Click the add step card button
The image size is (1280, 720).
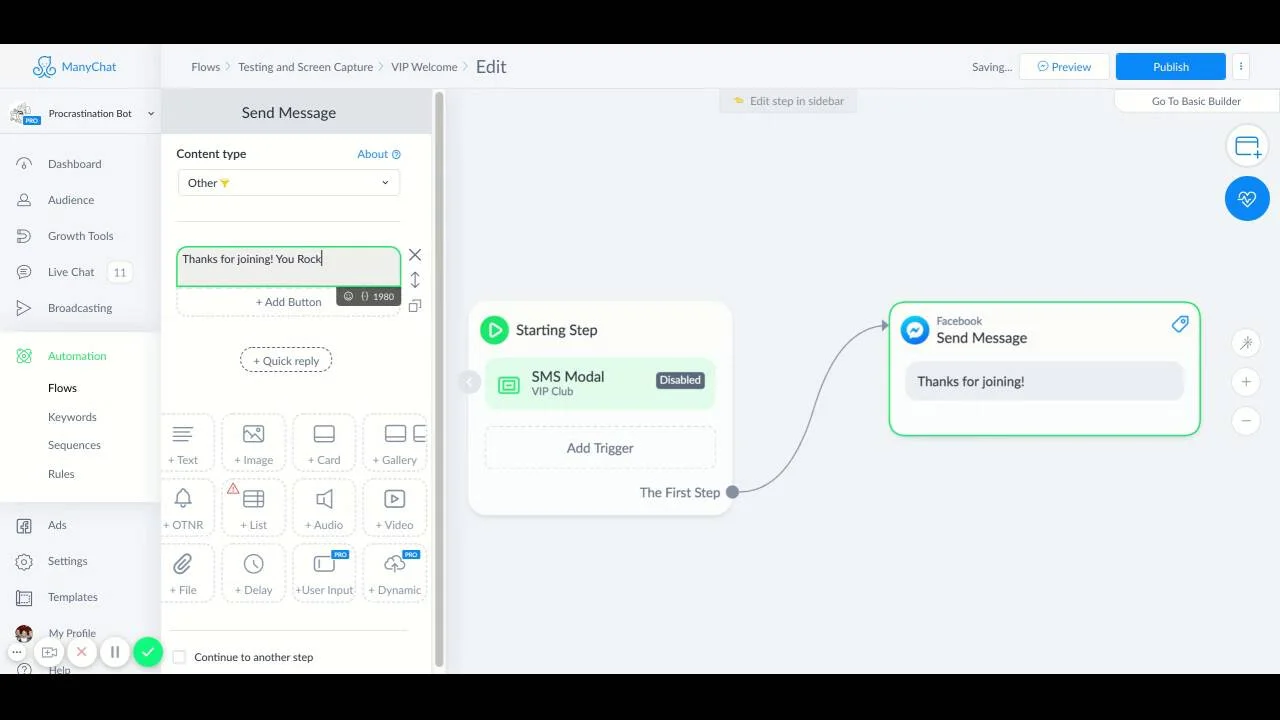tap(1247, 147)
